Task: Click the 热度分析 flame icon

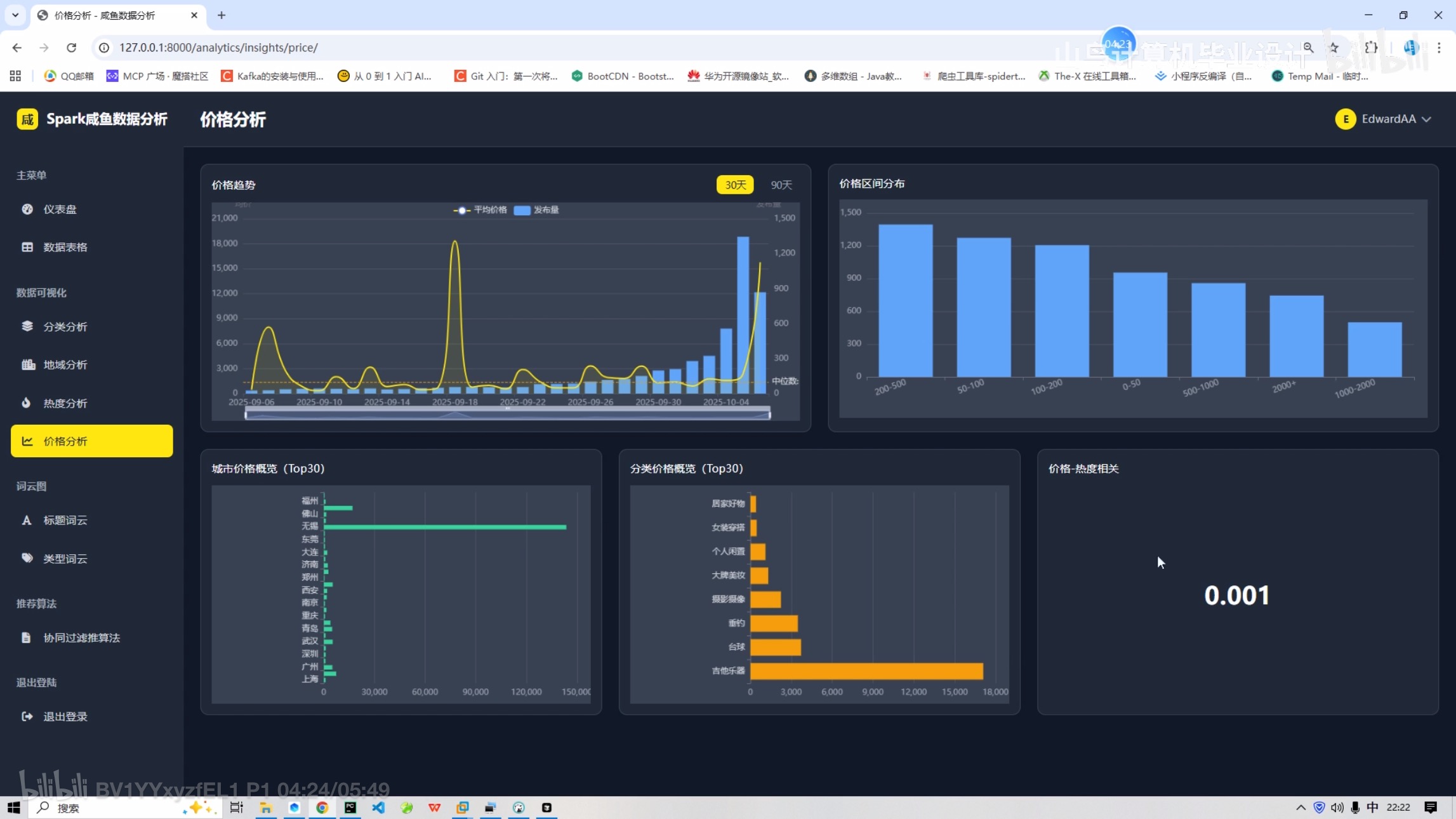Action: (26, 403)
